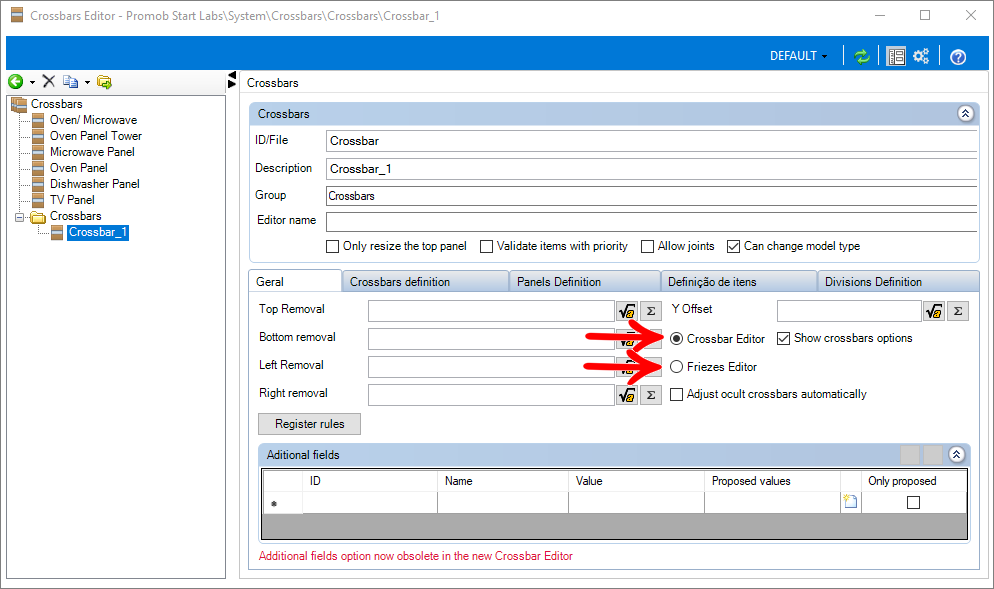Click the list layout icon in blue bar
Screen dimensions: 994x589
point(896,56)
